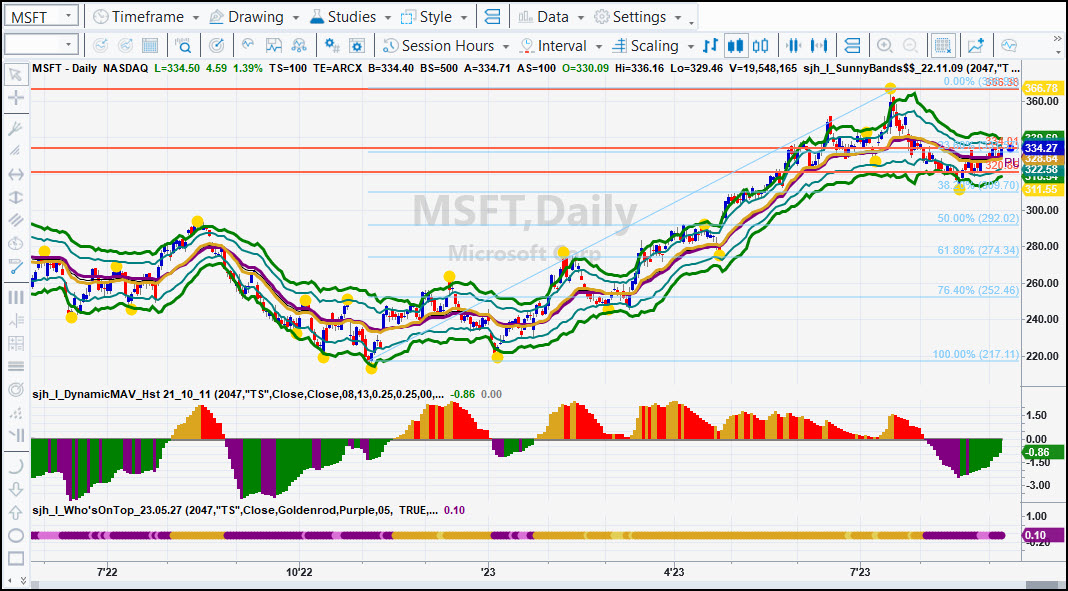Open the MSFT symbol dropdown
This screenshot has height=591, width=1068.
(69, 16)
